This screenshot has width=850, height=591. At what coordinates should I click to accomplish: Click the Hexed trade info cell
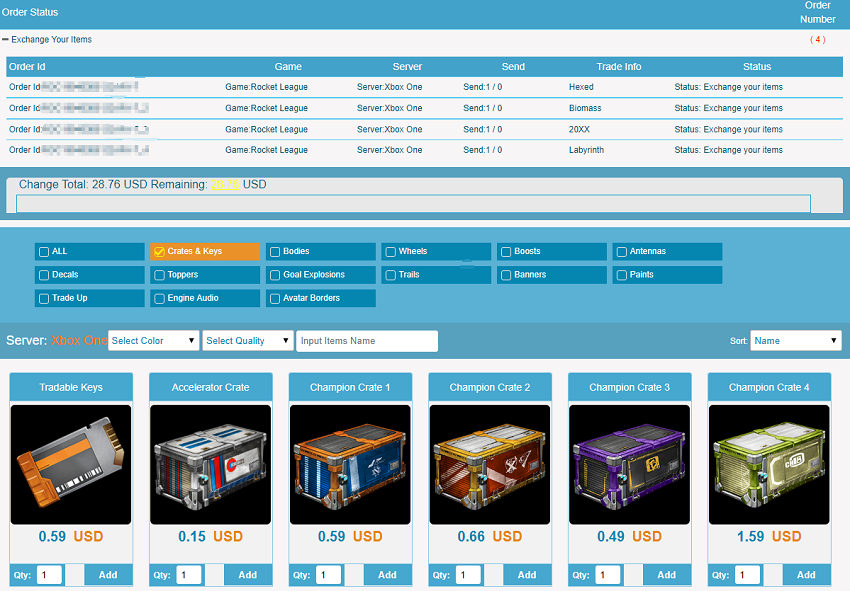pyautogui.click(x=581, y=87)
